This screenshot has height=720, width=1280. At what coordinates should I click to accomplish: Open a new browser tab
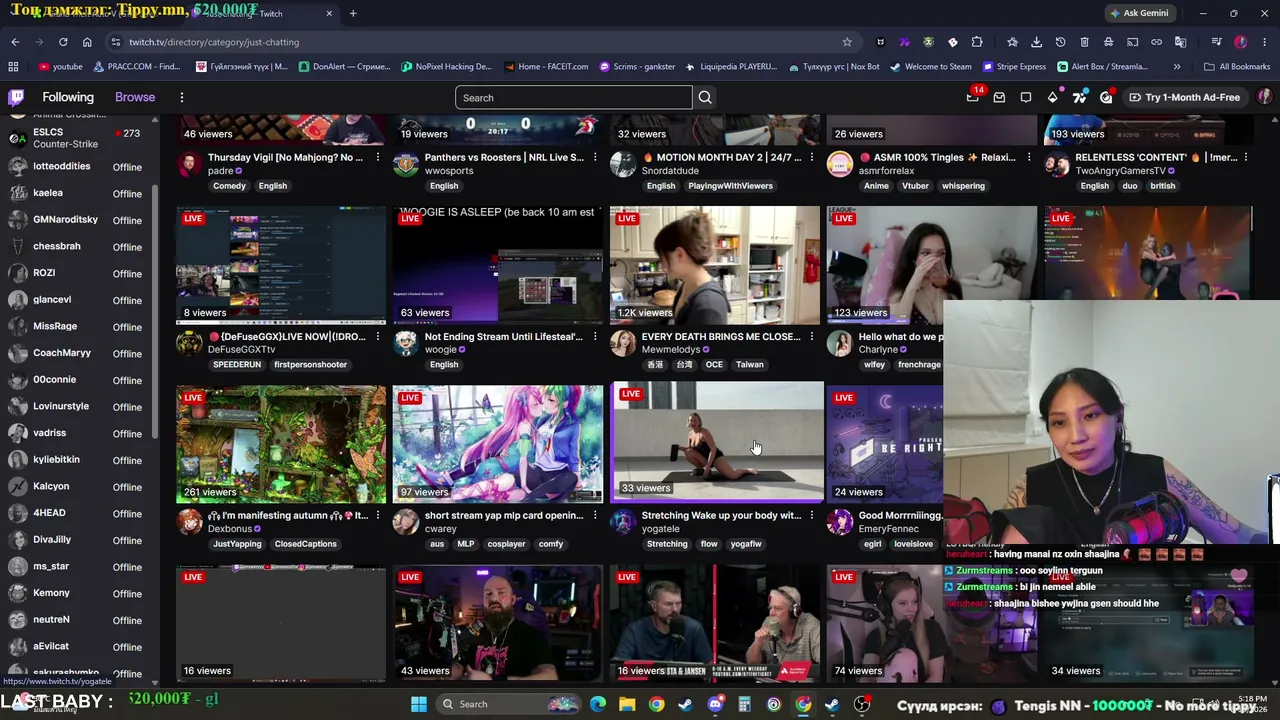353,13
